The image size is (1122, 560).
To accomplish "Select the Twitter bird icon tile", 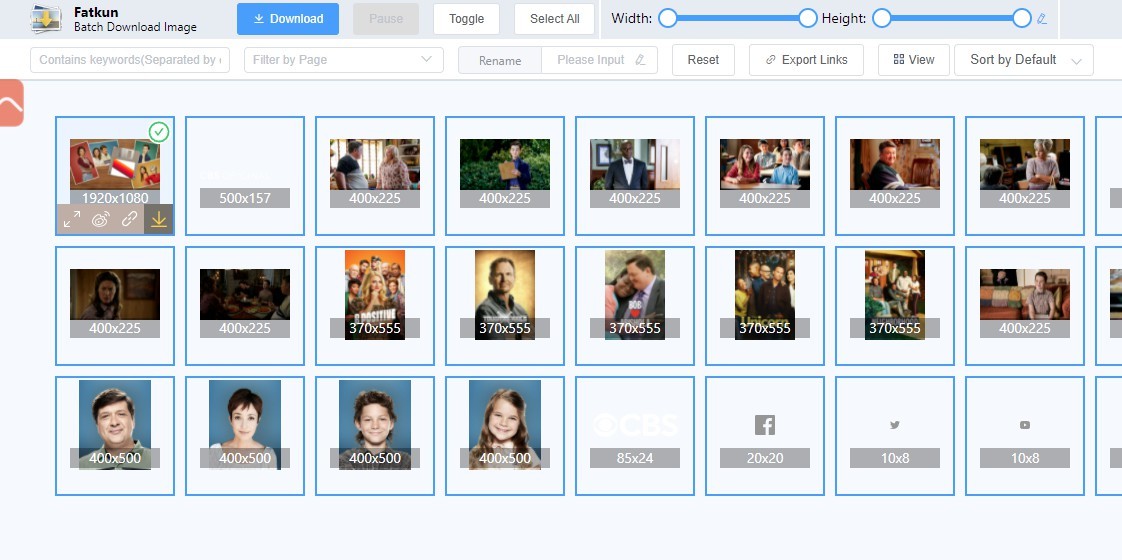I will click(895, 436).
